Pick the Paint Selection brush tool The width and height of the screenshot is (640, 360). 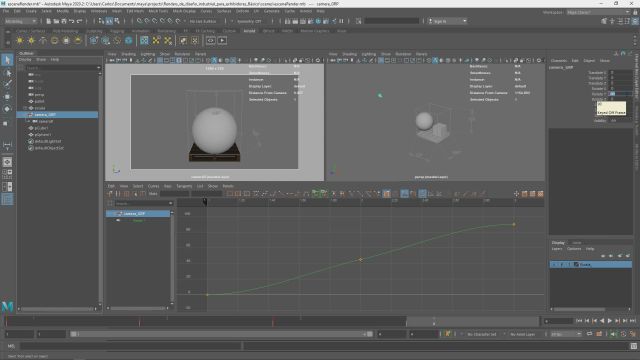(x=7, y=84)
